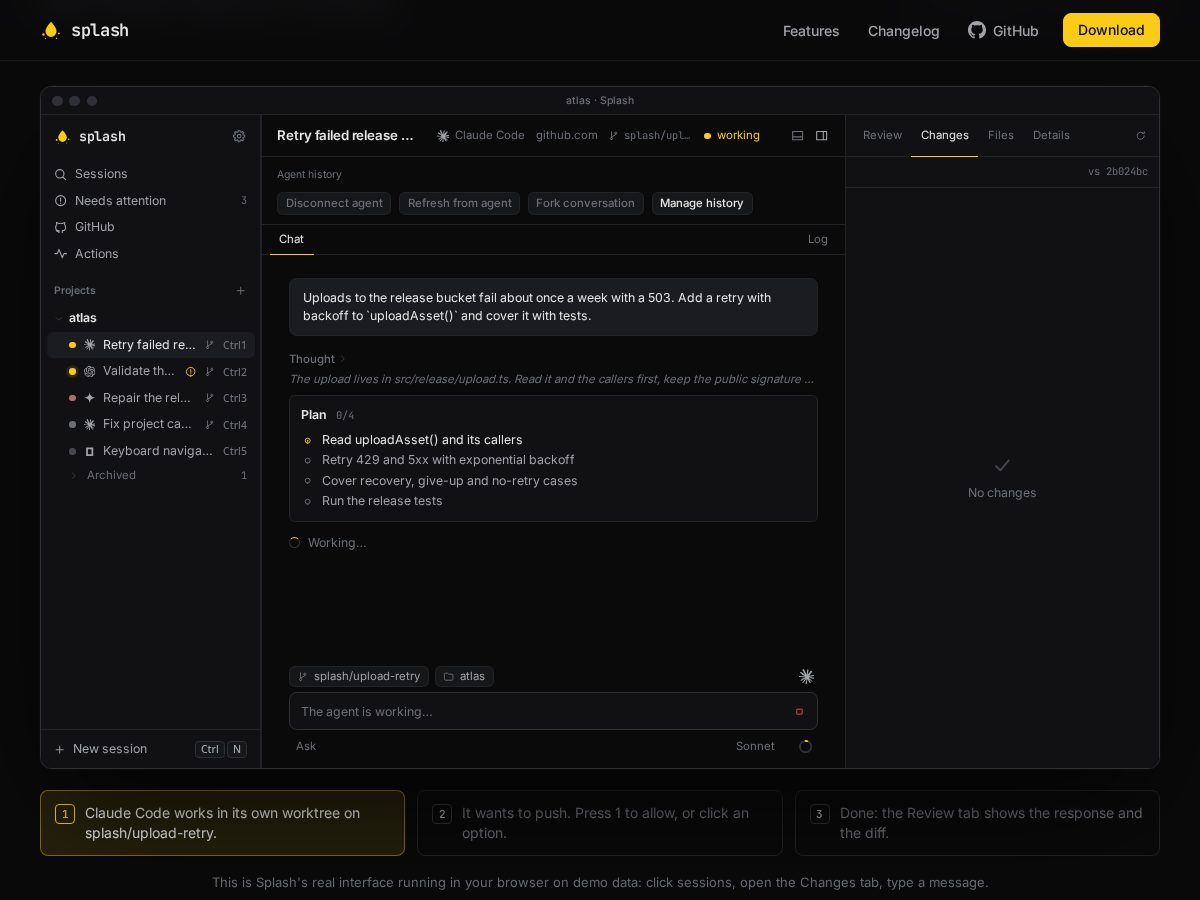Collapse the atlas project tree
The height and width of the screenshot is (900, 1200).
59,318
